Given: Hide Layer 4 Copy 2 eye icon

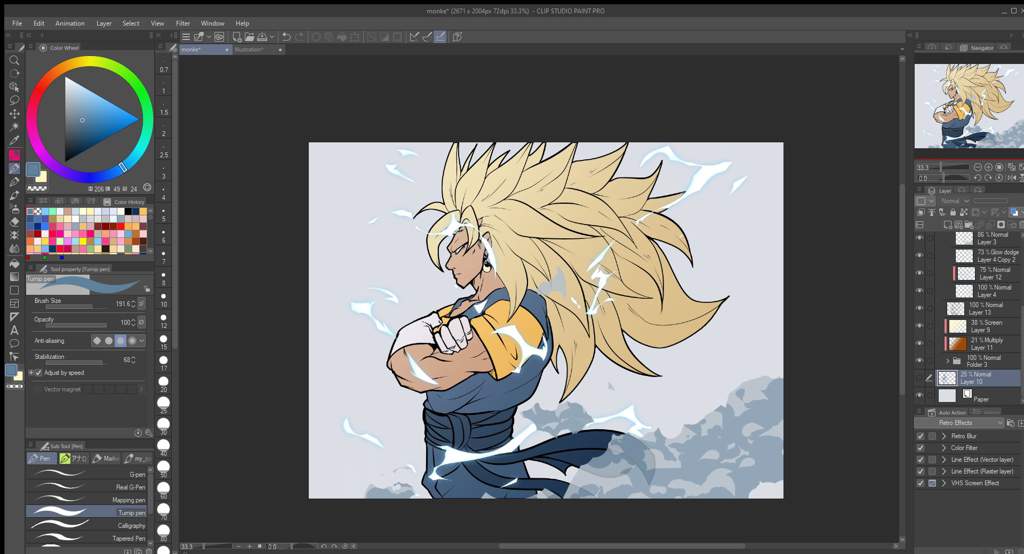Looking at the screenshot, I should tap(920, 255).
